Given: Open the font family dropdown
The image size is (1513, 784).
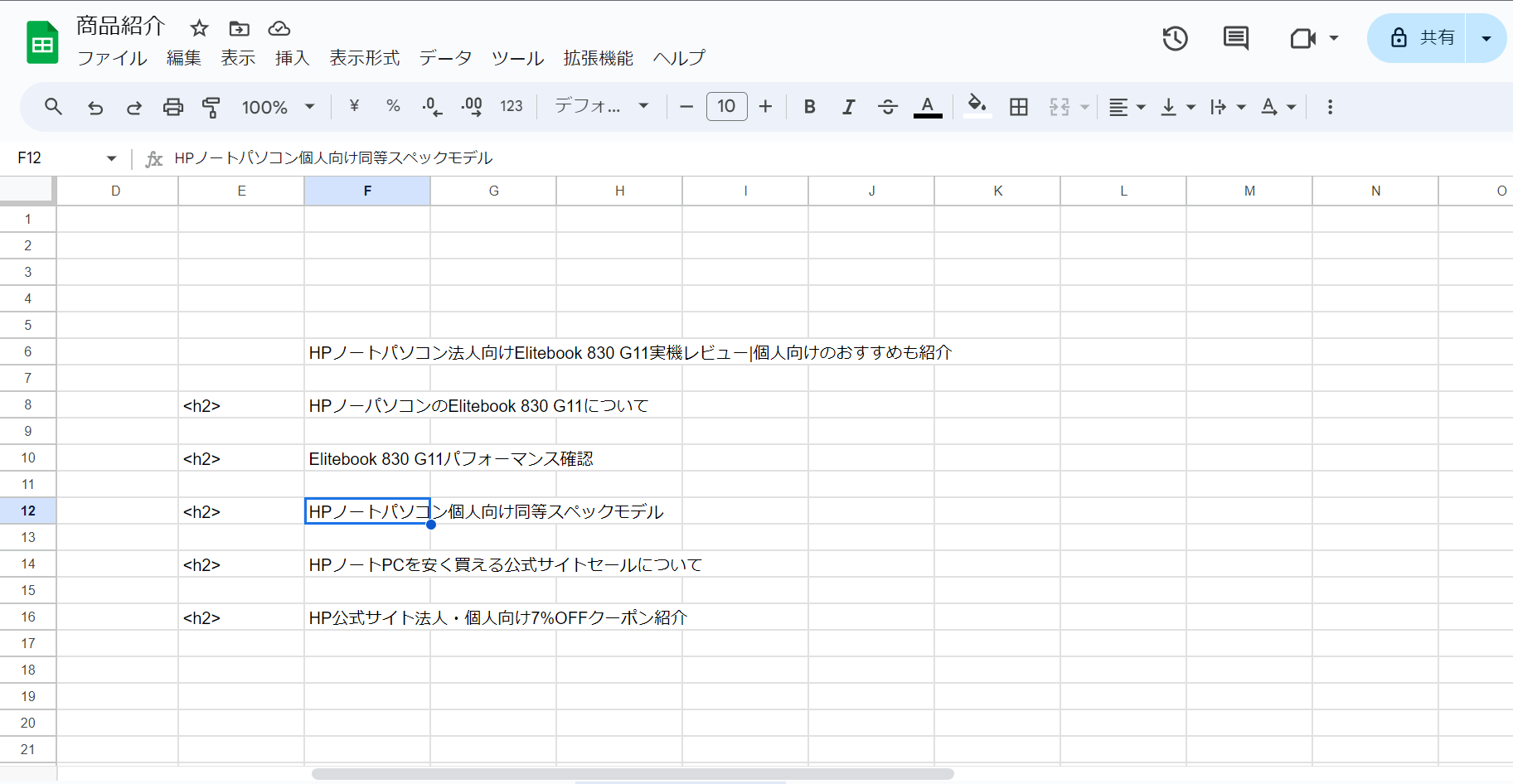Looking at the screenshot, I should click(602, 106).
